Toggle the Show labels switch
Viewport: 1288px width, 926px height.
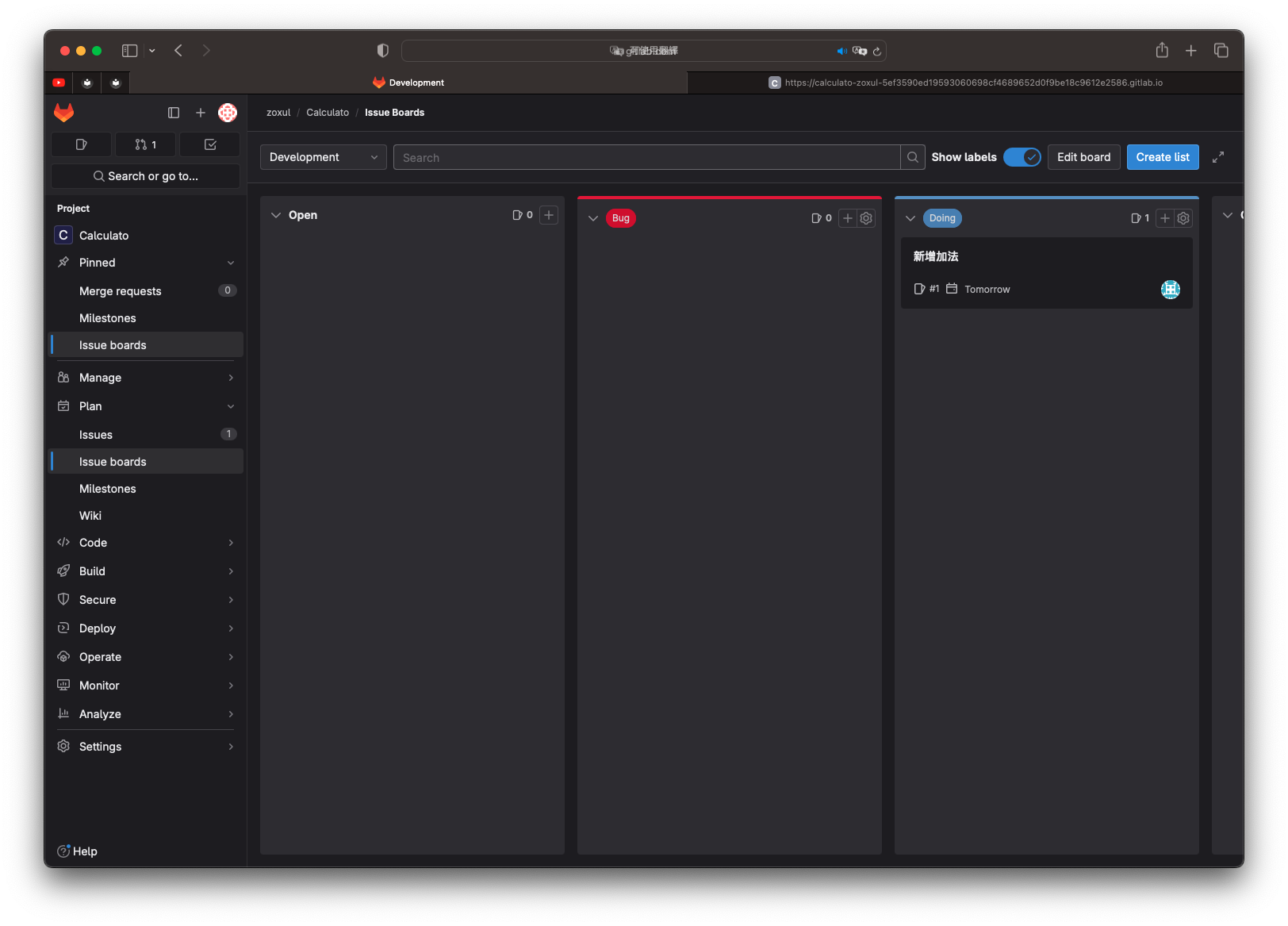pos(1022,157)
